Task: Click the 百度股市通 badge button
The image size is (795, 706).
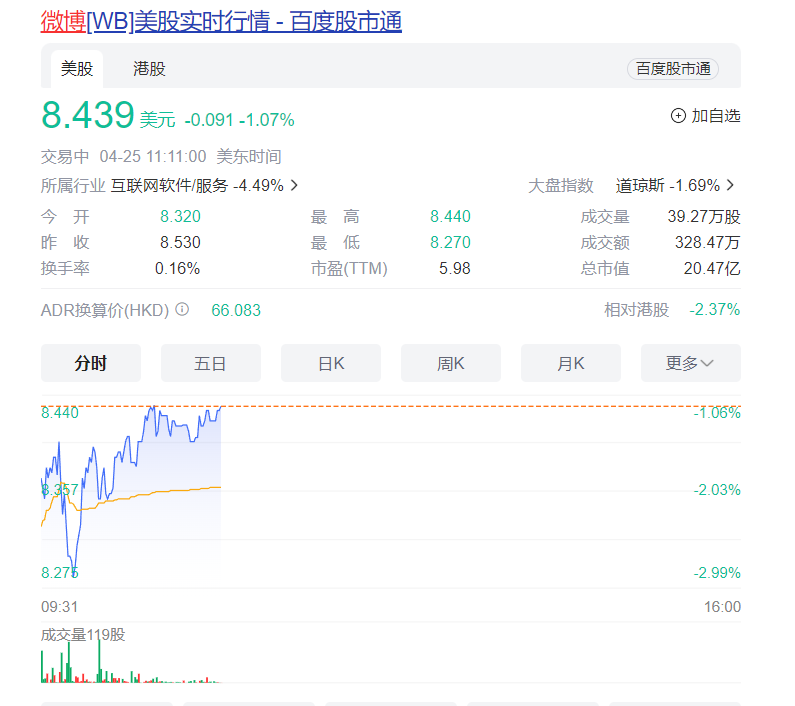Action: click(x=673, y=69)
